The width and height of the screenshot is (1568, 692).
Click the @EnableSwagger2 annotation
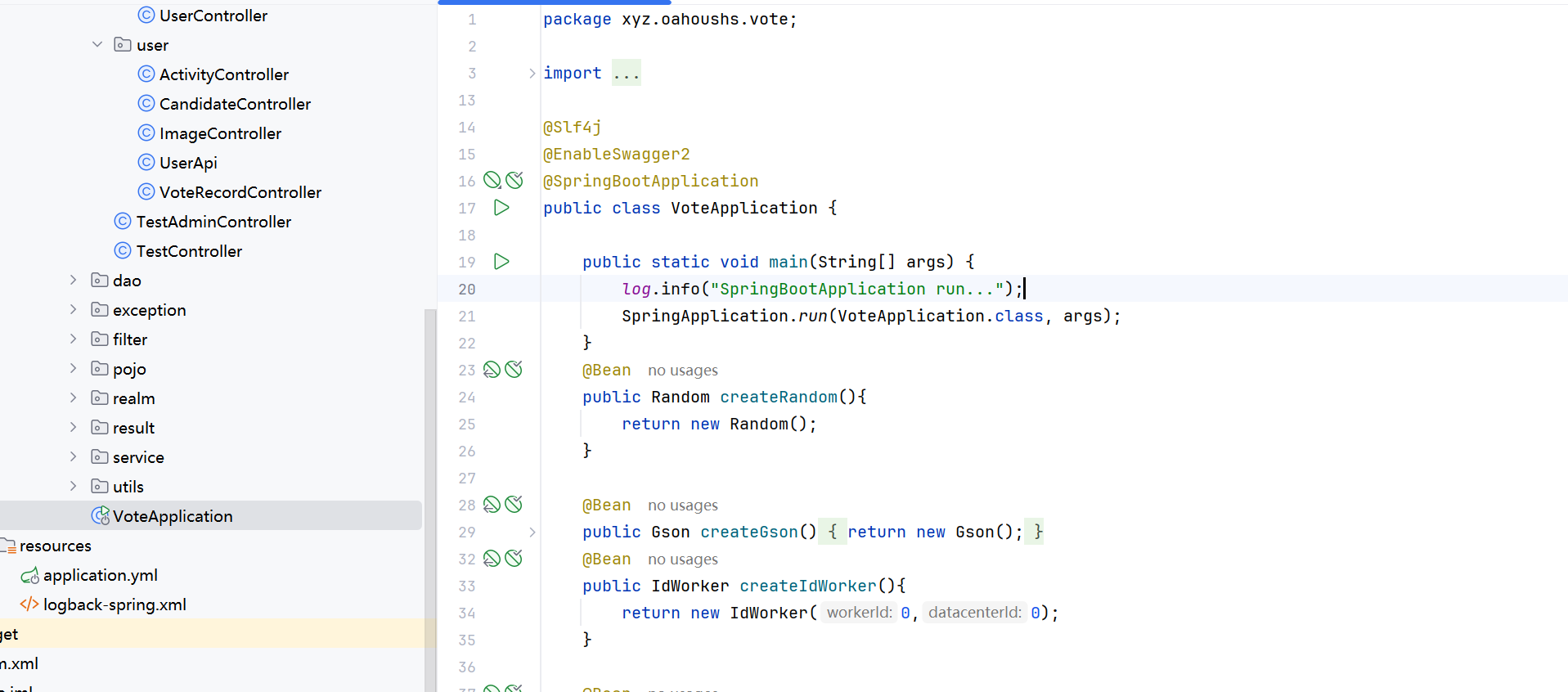pyautogui.click(x=617, y=154)
